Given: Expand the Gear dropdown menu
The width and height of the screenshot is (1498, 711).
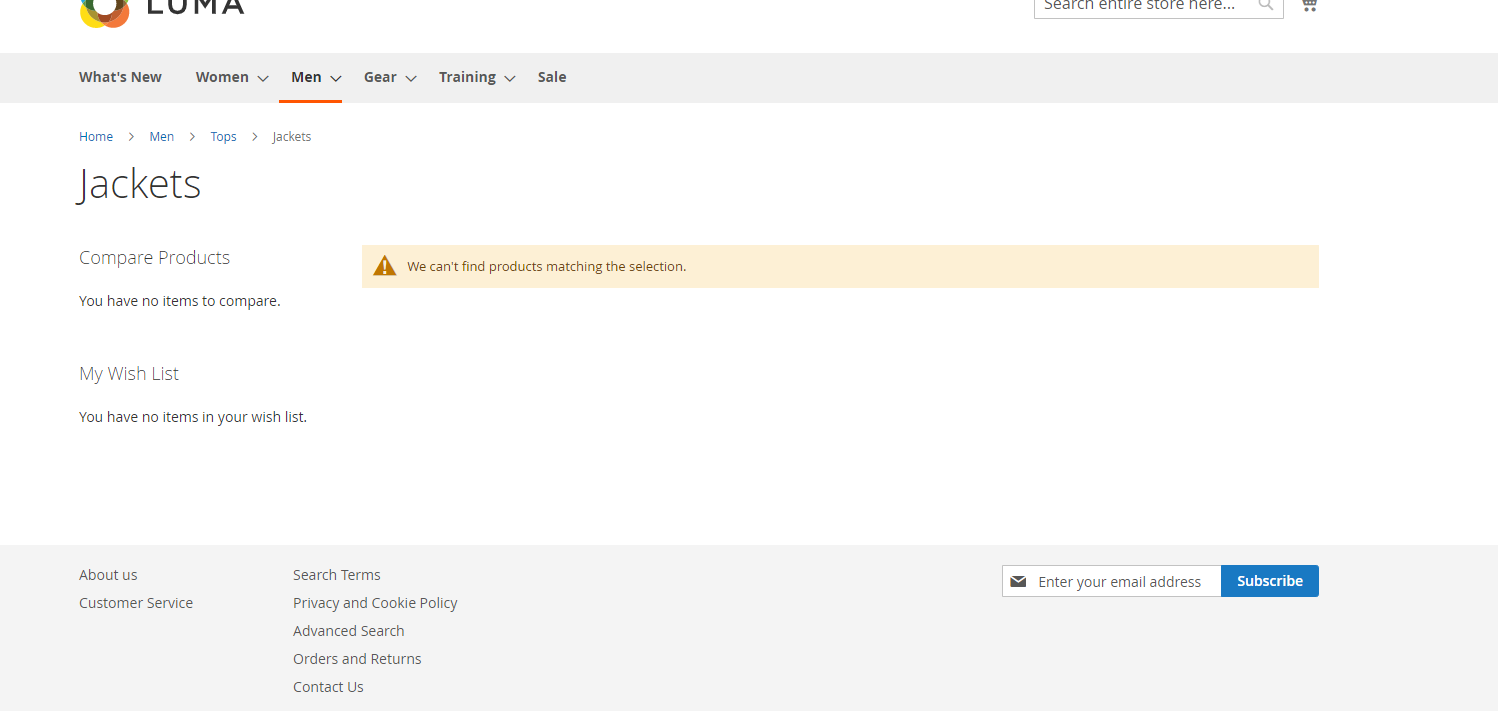Looking at the screenshot, I should [x=389, y=77].
